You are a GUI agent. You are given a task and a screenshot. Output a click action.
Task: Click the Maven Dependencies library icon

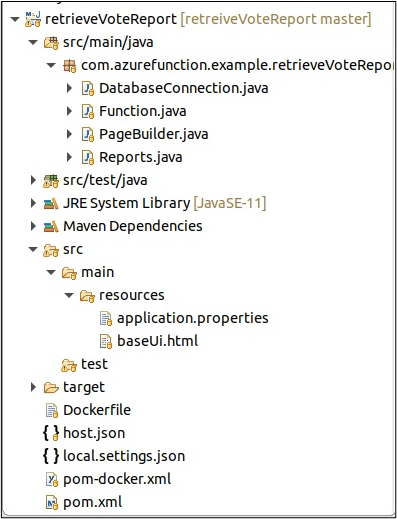click(x=51, y=227)
